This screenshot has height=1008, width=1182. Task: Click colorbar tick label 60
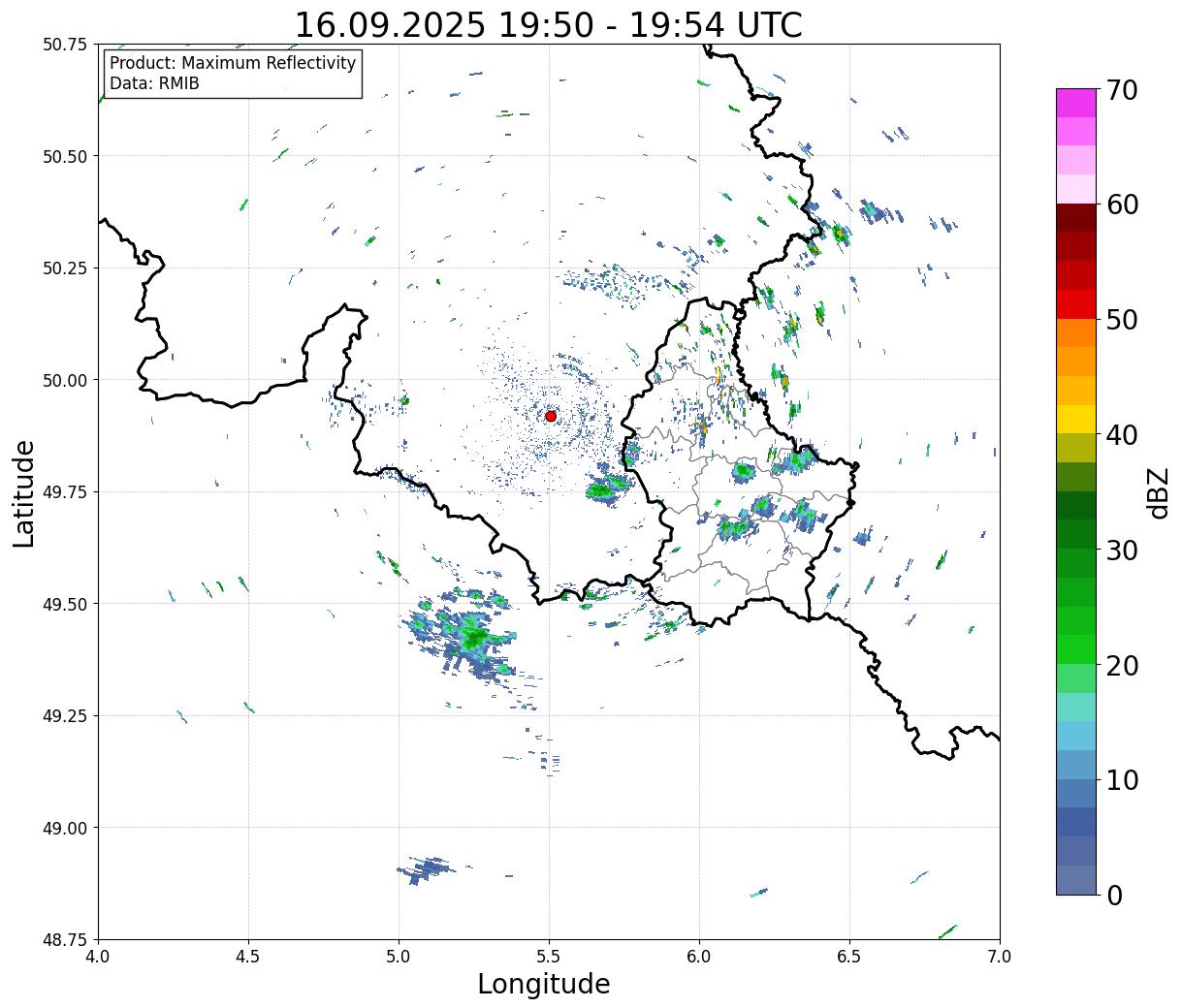point(1122,205)
